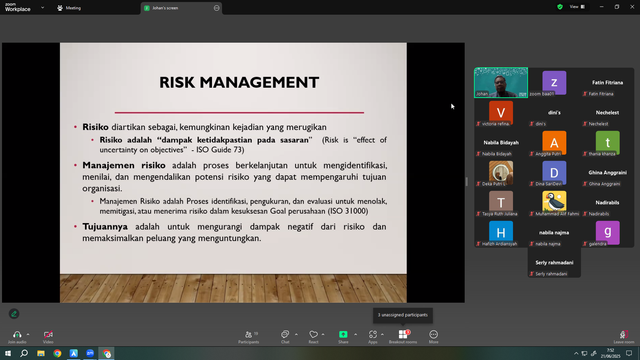Expand the chevron next to React
Screen dimensions: 640x360
click(x=323, y=335)
